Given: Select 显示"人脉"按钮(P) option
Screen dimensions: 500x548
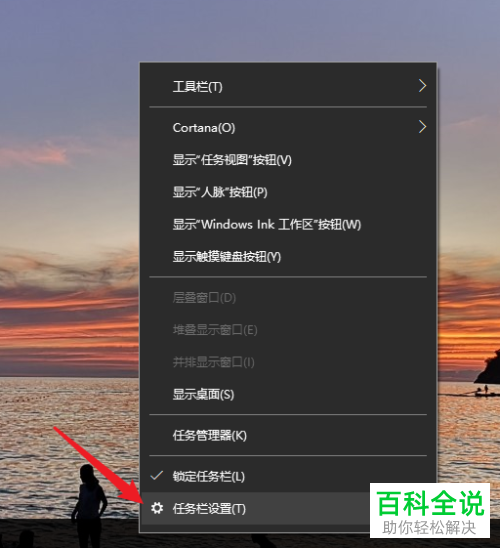Looking at the screenshot, I should click(288, 192).
